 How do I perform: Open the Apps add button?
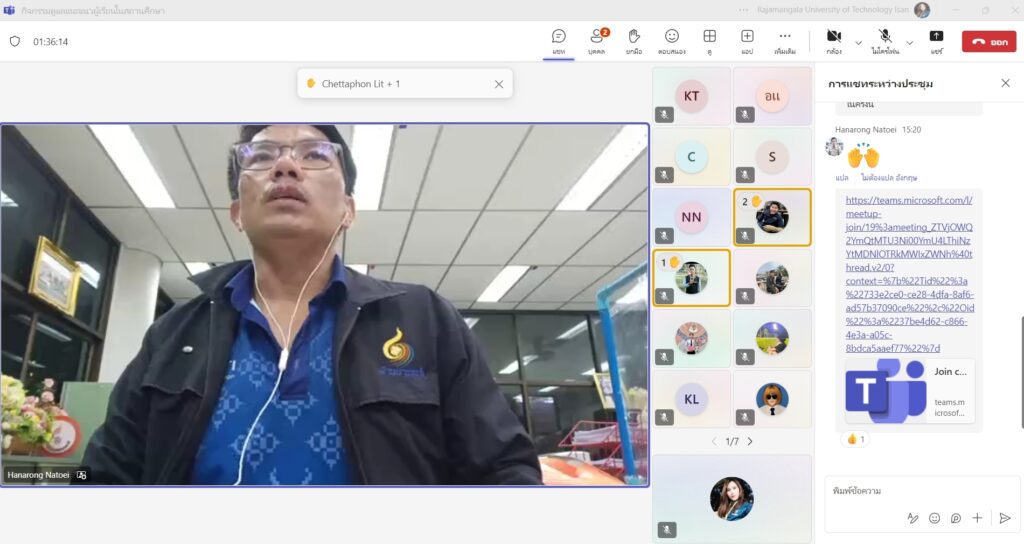(x=747, y=41)
